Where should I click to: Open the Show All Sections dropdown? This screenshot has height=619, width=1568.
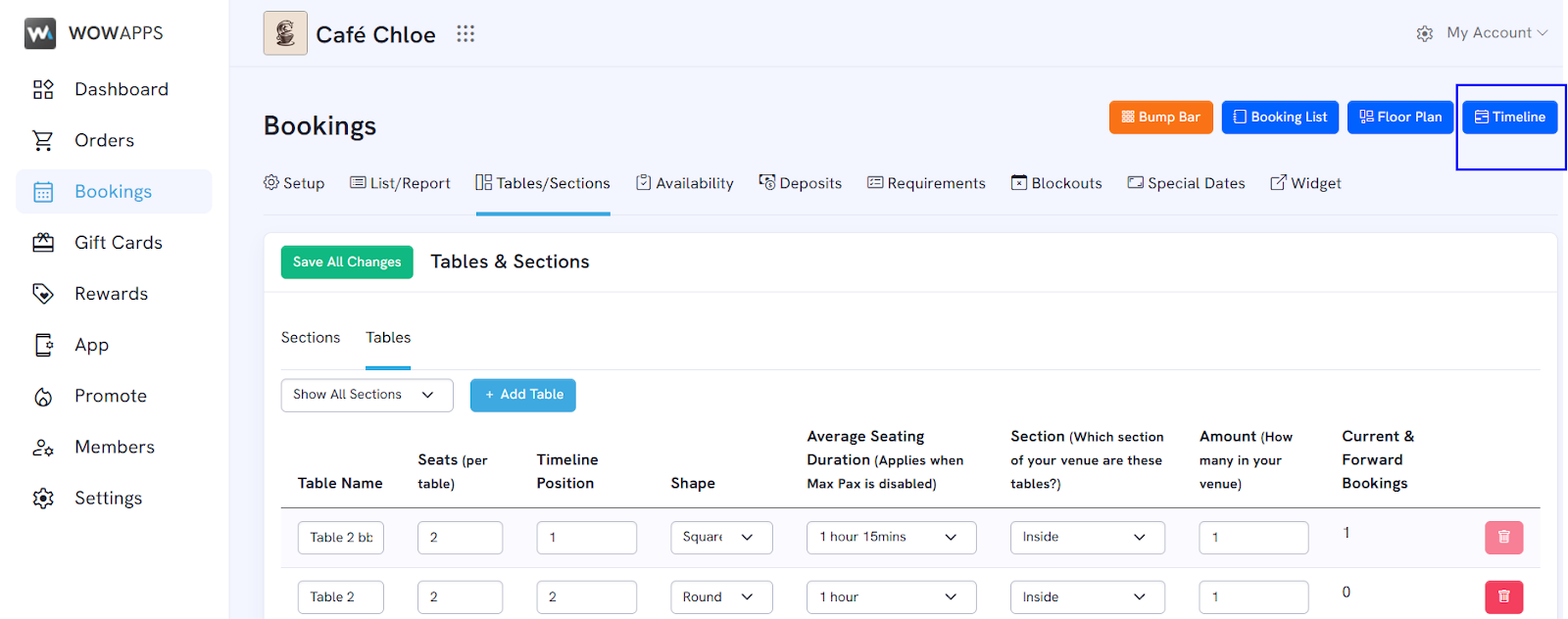point(367,395)
